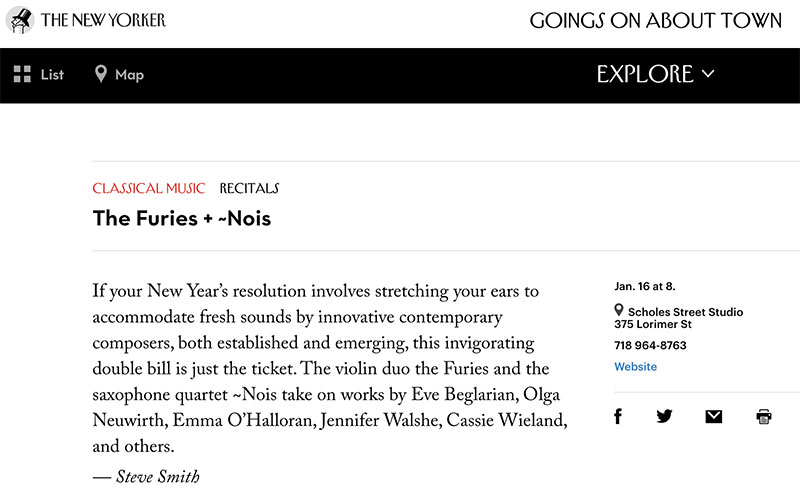Image resolution: width=800 pixels, height=498 pixels.
Task: Share event on Facebook
Action: pyautogui.click(x=618, y=416)
